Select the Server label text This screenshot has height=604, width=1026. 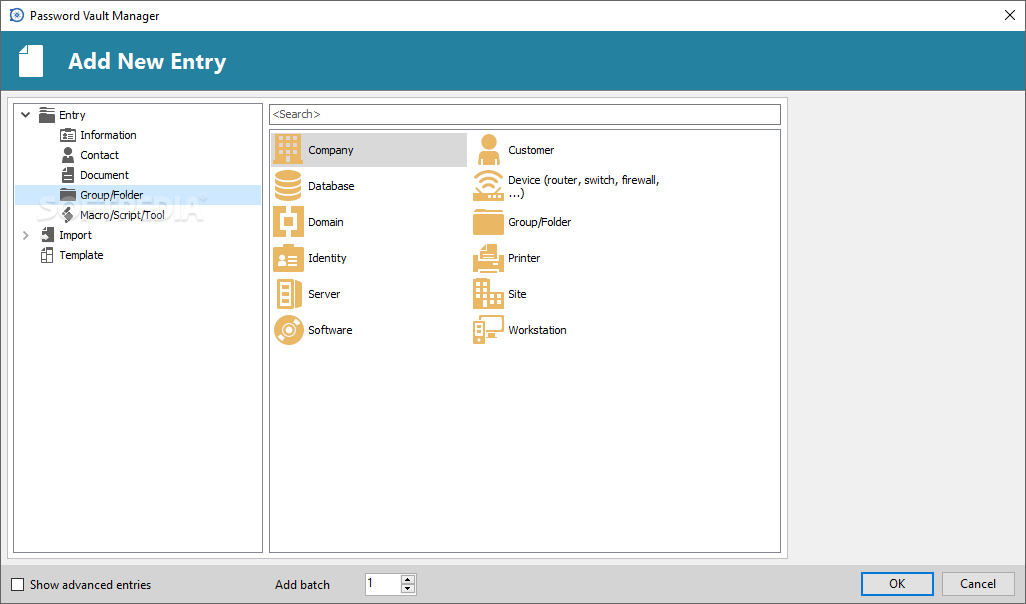point(324,294)
